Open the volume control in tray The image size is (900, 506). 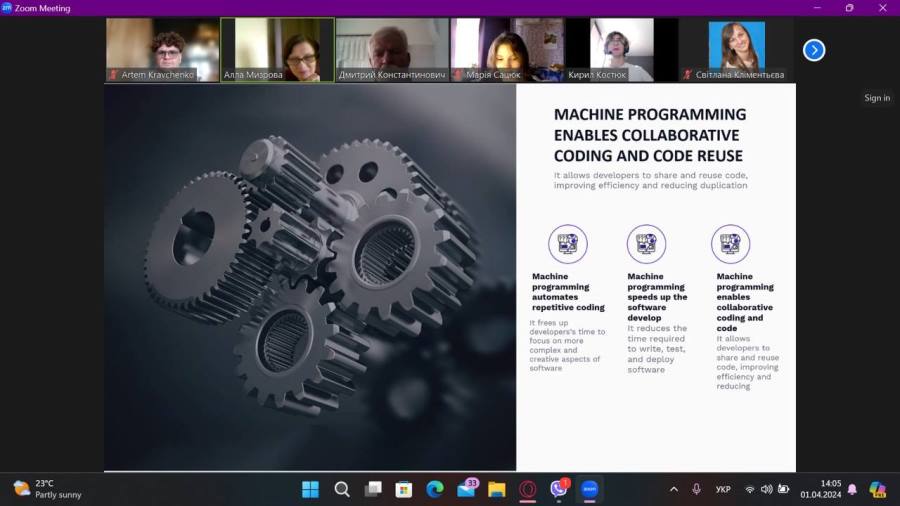[x=766, y=489]
